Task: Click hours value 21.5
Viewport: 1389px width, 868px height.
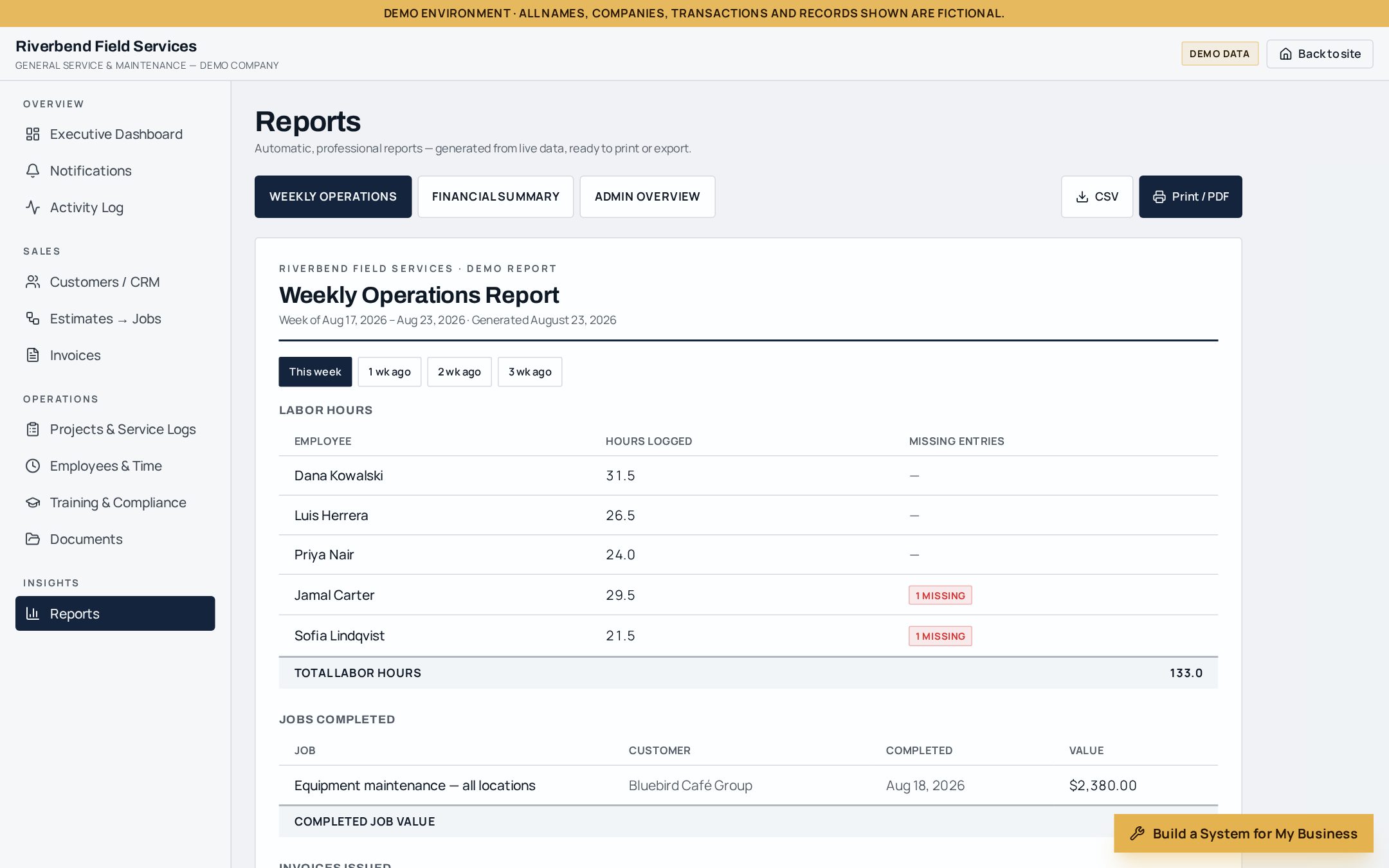Action: (x=621, y=636)
